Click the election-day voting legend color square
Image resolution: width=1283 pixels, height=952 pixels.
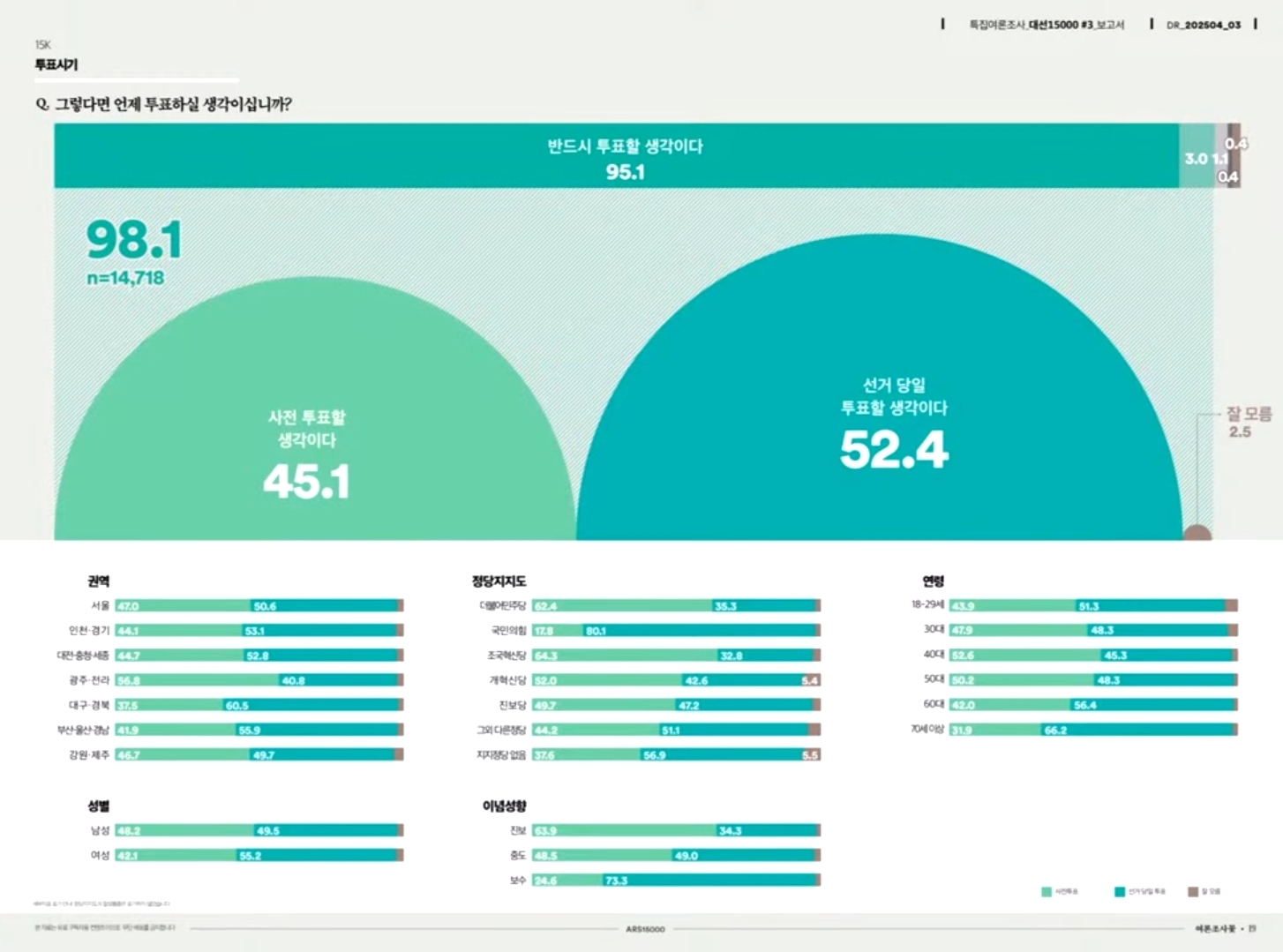[1120, 892]
